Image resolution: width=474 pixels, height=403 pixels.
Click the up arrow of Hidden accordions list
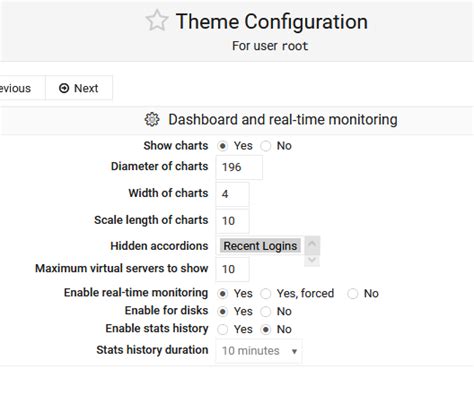(x=312, y=244)
